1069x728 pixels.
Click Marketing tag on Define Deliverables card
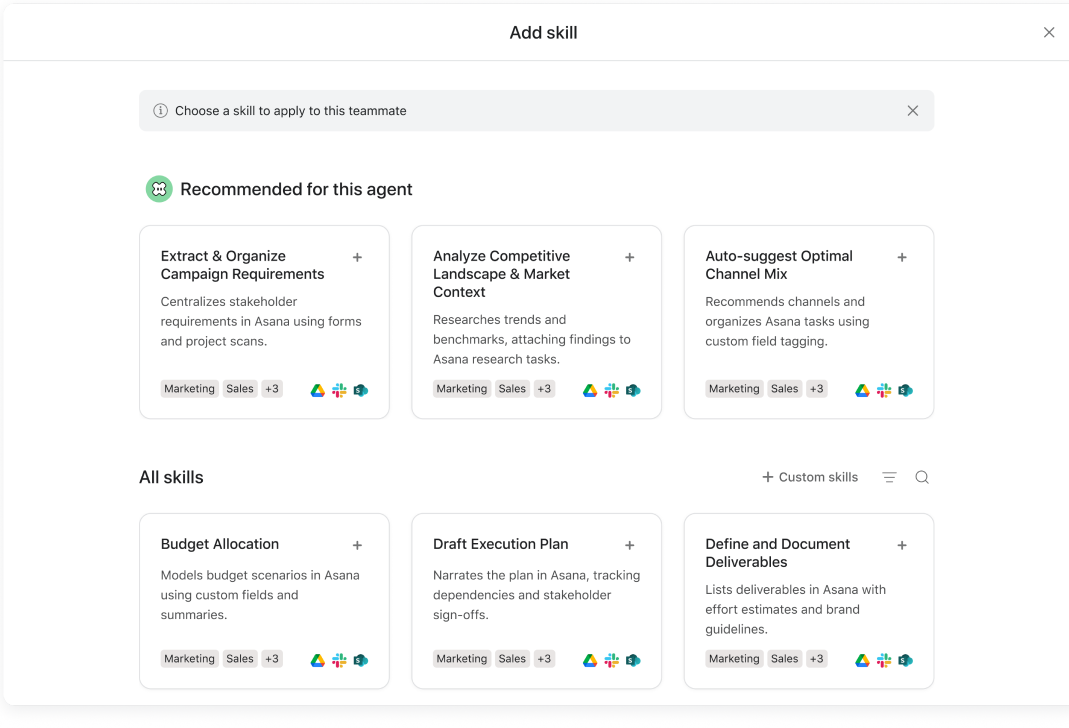tap(734, 658)
